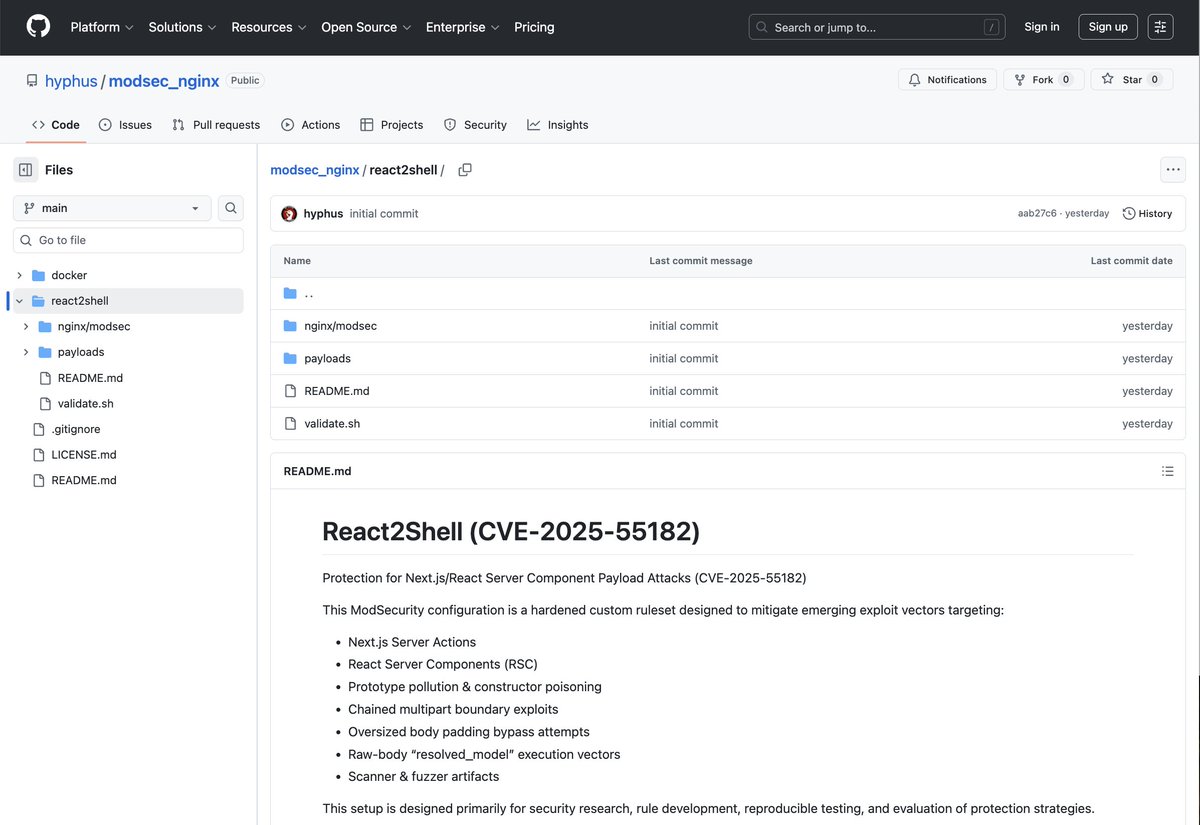This screenshot has height=825, width=1200.
Task: Click the GitHub logo in the header
Action: (37, 27)
